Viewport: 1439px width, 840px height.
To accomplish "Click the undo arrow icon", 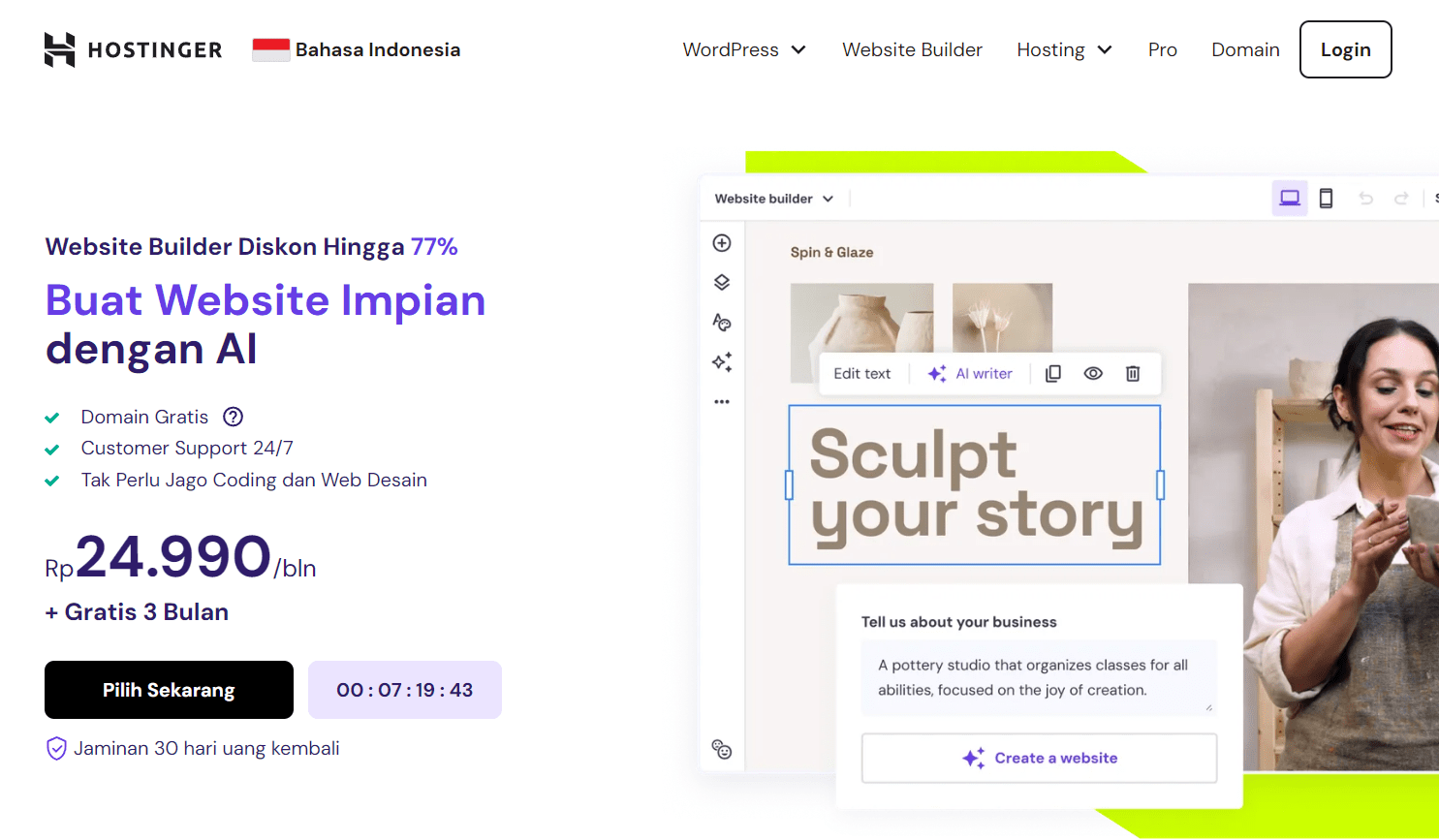I will tap(1365, 199).
